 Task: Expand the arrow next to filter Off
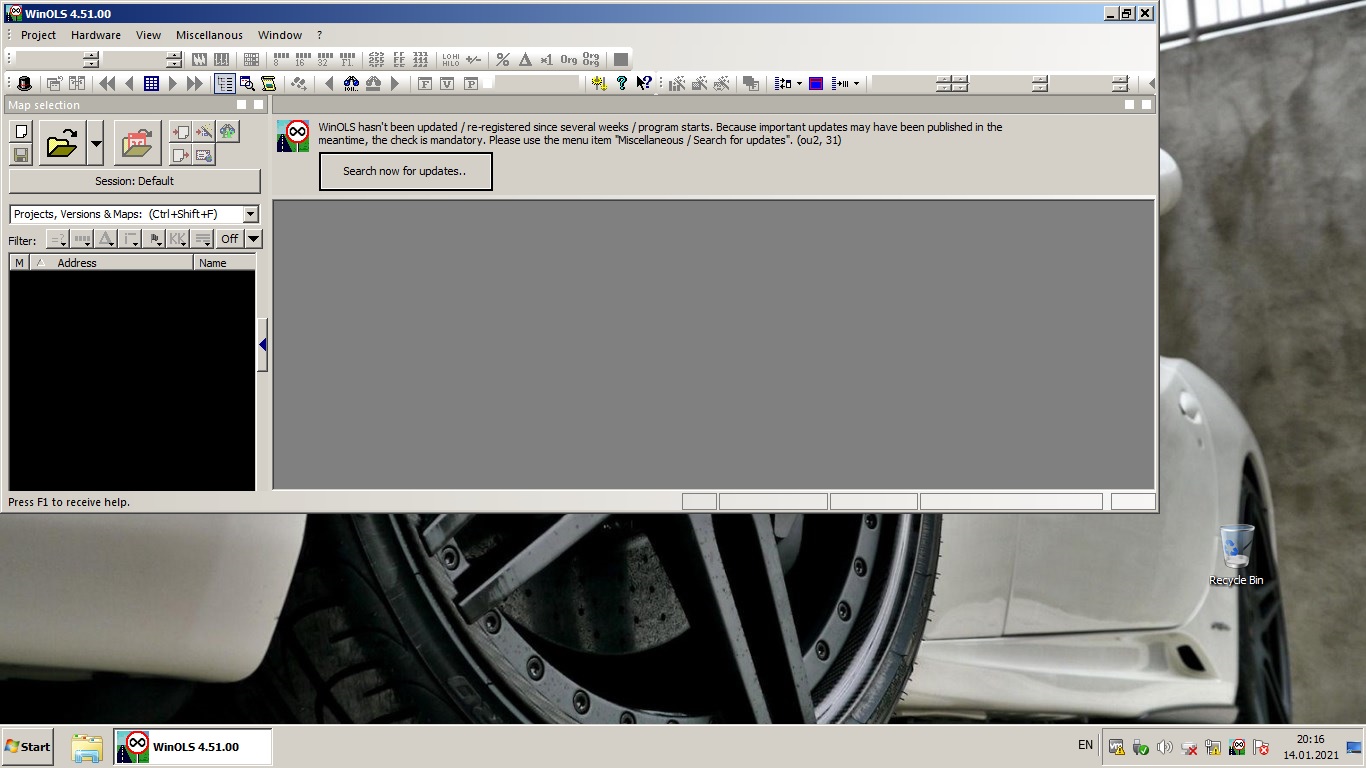tap(254, 239)
